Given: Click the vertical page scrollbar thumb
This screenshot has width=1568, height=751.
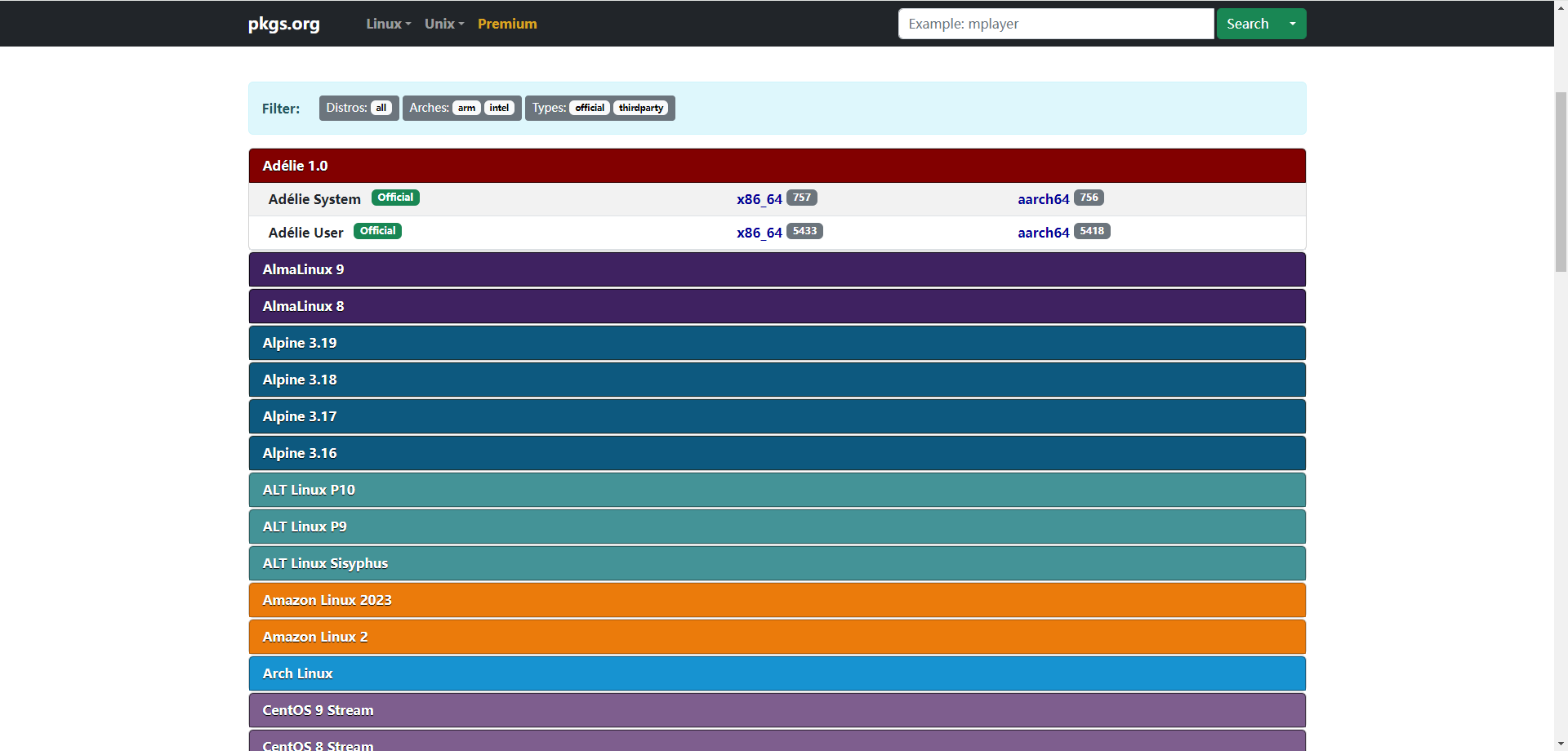Looking at the screenshot, I should (x=1561, y=181).
